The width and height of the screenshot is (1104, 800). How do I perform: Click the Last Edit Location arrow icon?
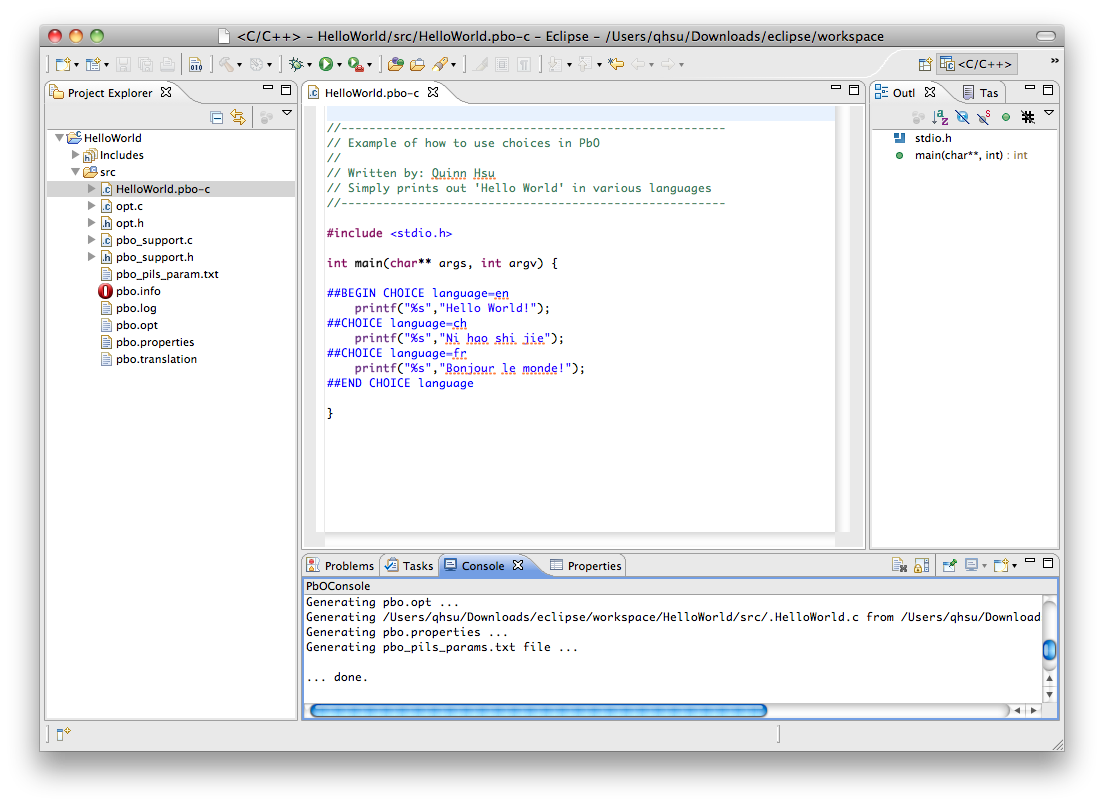pos(616,64)
